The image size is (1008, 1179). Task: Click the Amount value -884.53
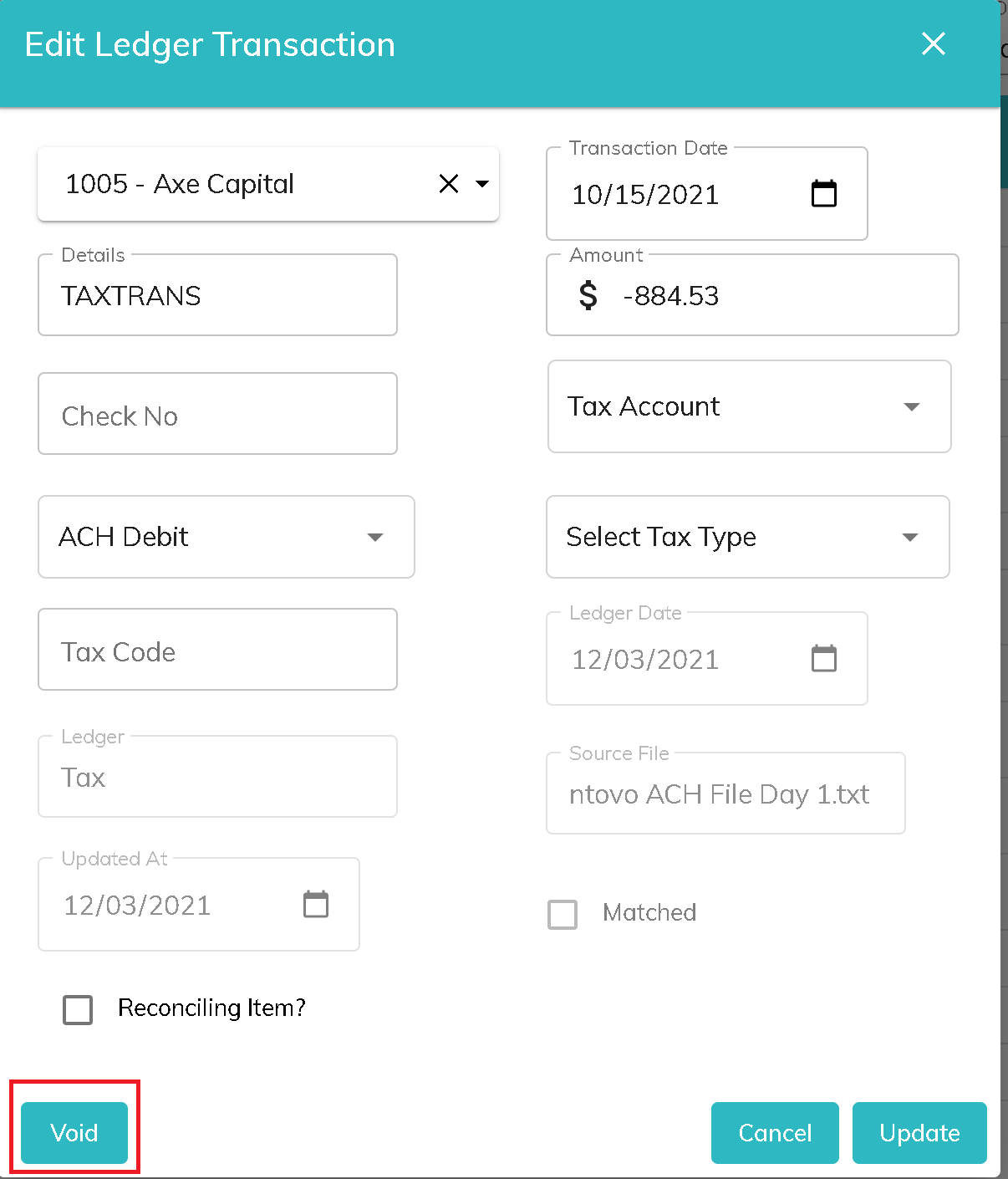[671, 296]
